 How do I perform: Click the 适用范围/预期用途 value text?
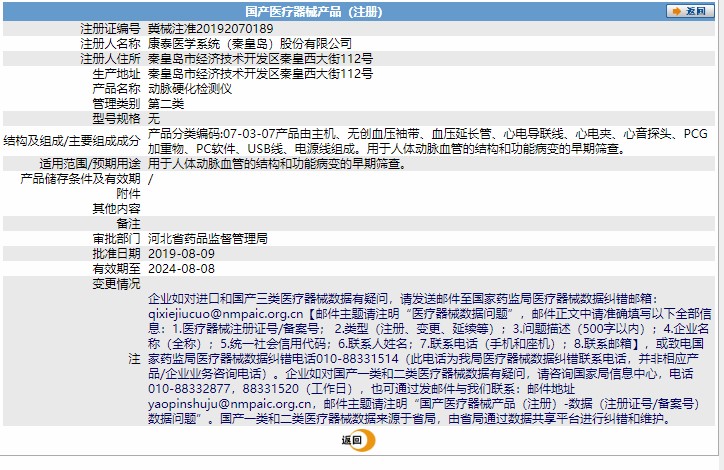pyautogui.click(x=277, y=164)
